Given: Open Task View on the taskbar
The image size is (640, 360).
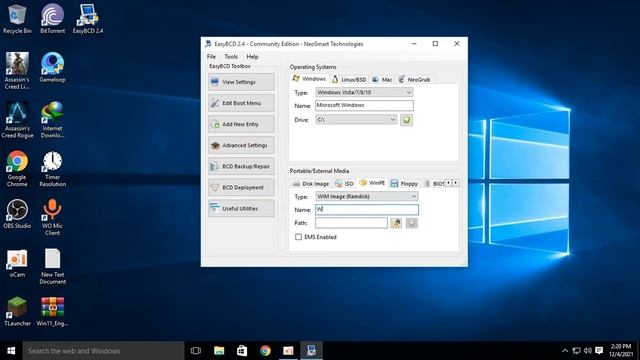Looking at the screenshot, I should point(196,351).
